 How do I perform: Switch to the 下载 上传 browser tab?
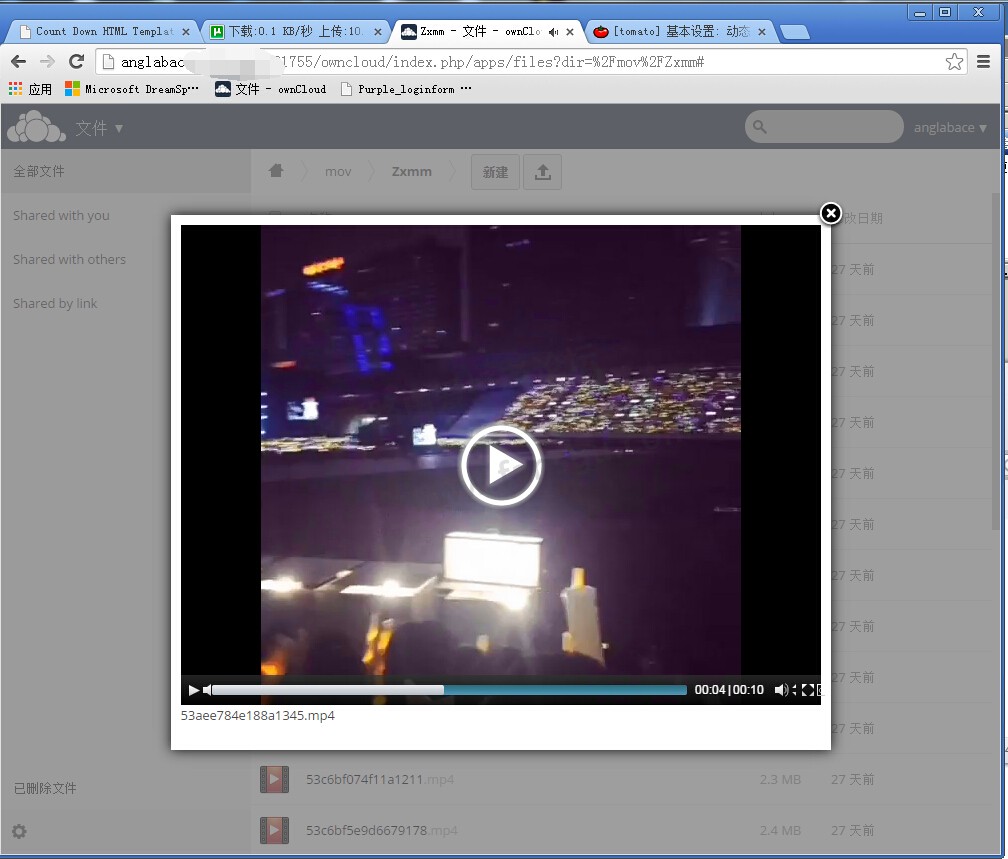(296, 31)
